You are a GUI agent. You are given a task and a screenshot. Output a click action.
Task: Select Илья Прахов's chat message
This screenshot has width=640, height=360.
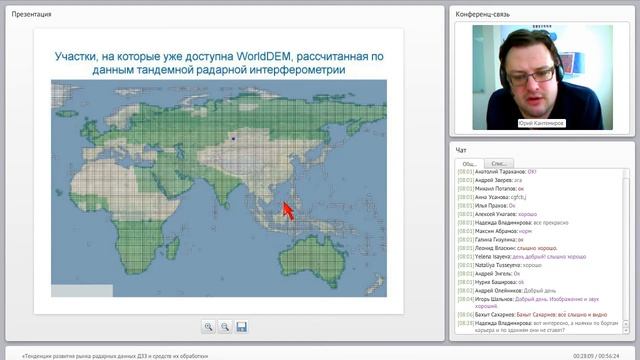(487, 206)
